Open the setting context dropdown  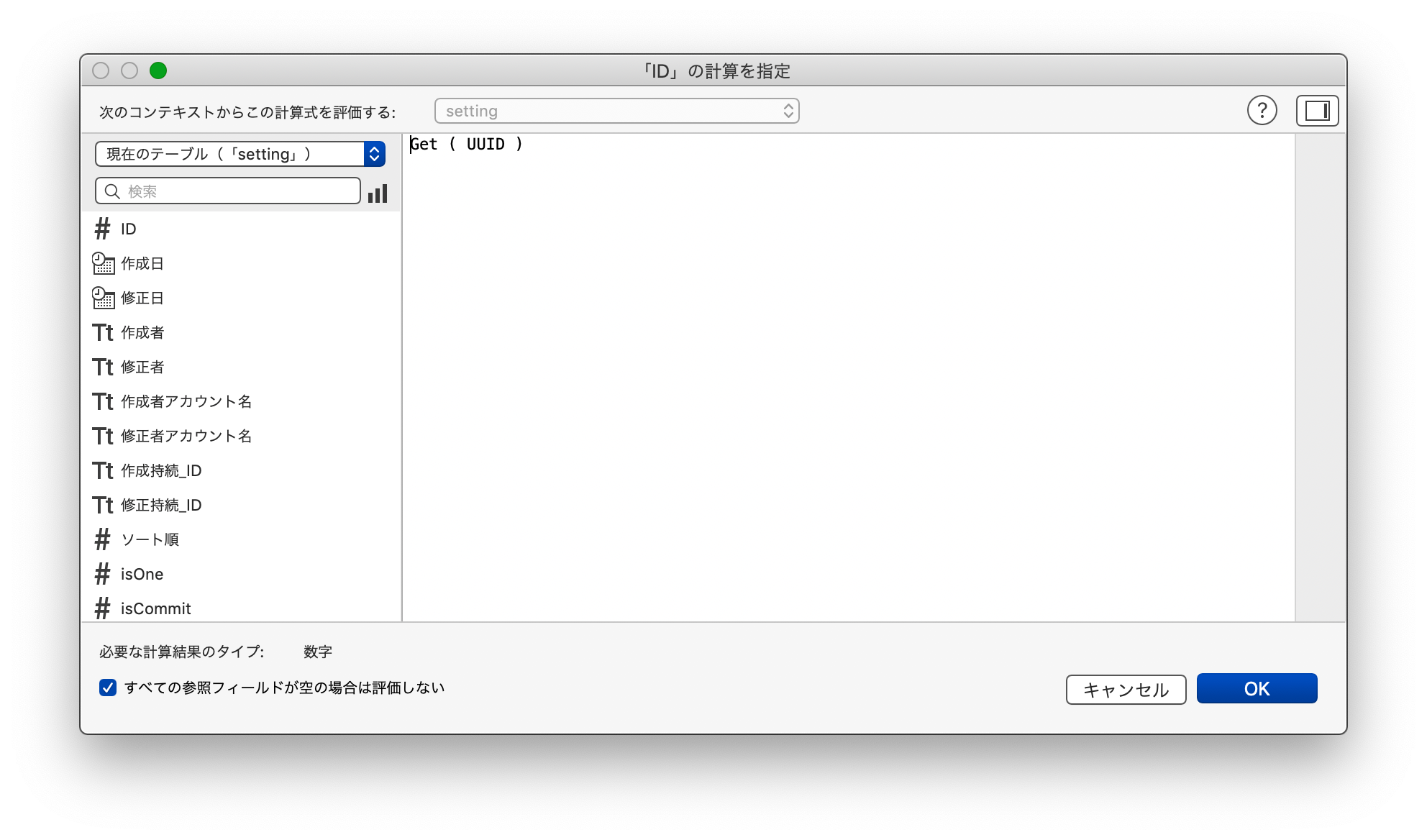616,110
